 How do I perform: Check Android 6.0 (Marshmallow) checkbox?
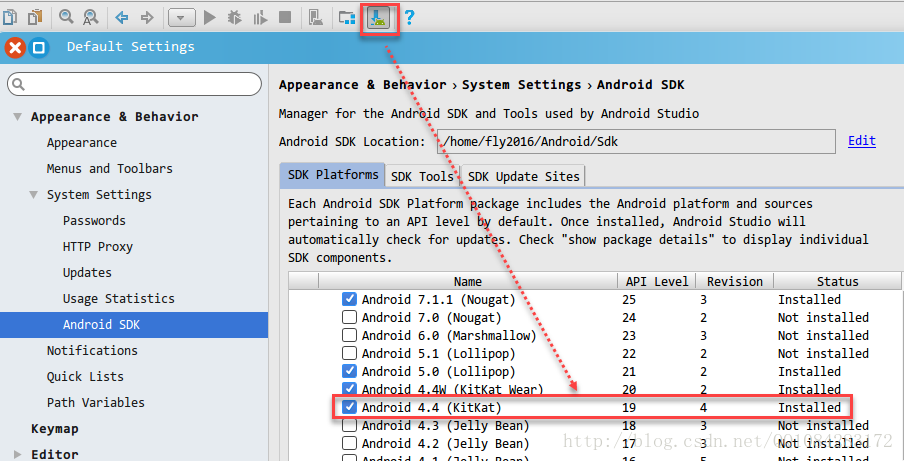click(x=349, y=335)
